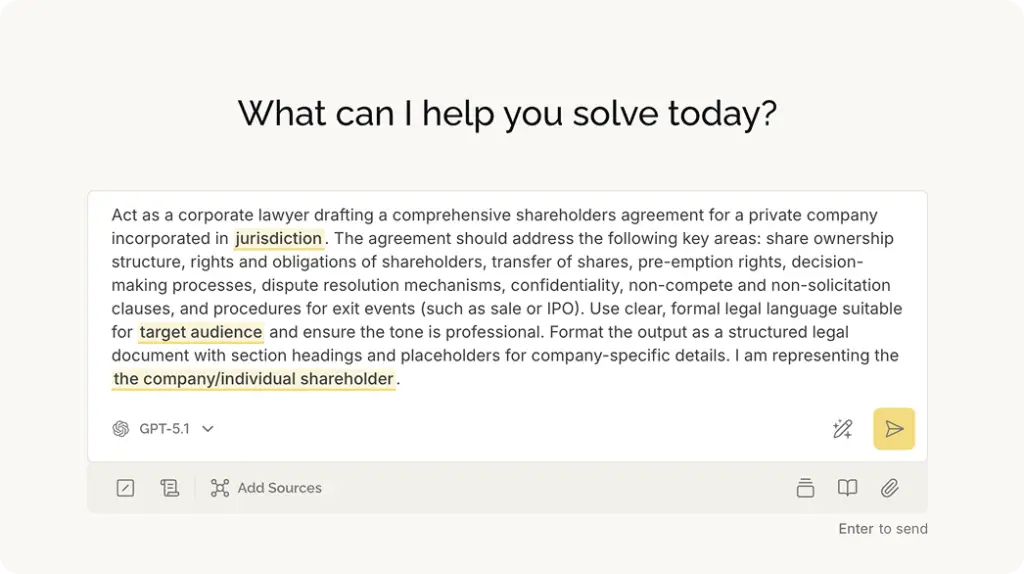The image size is (1024, 574).
Task: Open the book library icon
Action: pyautogui.click(x=847, y=488)
